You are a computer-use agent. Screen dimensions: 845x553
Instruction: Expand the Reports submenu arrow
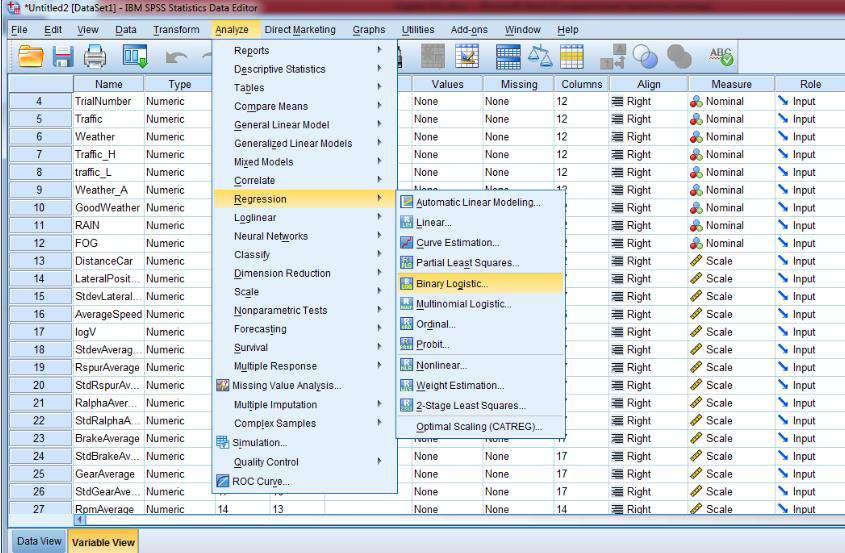coord(379,50)
